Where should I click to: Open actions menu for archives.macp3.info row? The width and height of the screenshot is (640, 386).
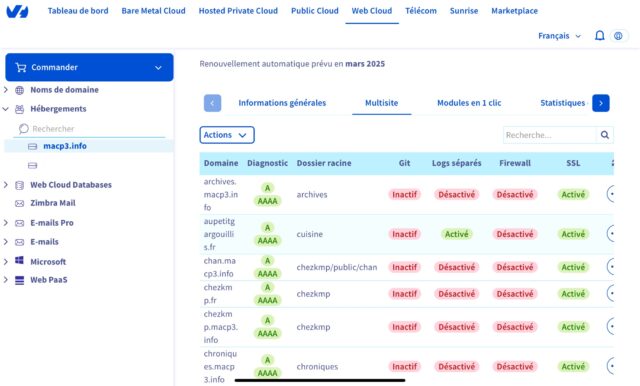[611, 194]
